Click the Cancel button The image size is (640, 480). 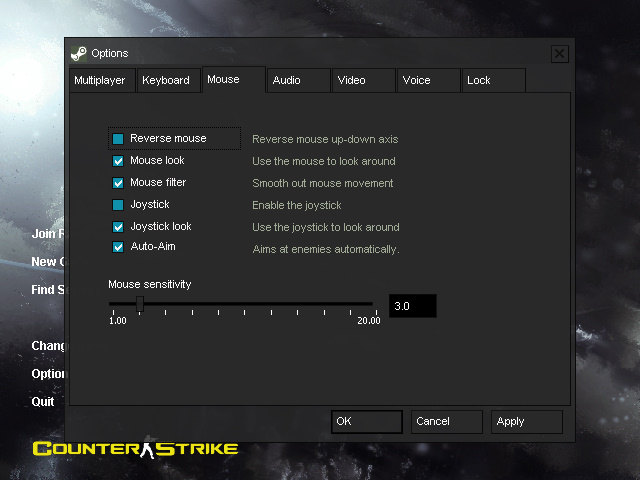click(446, 422)
